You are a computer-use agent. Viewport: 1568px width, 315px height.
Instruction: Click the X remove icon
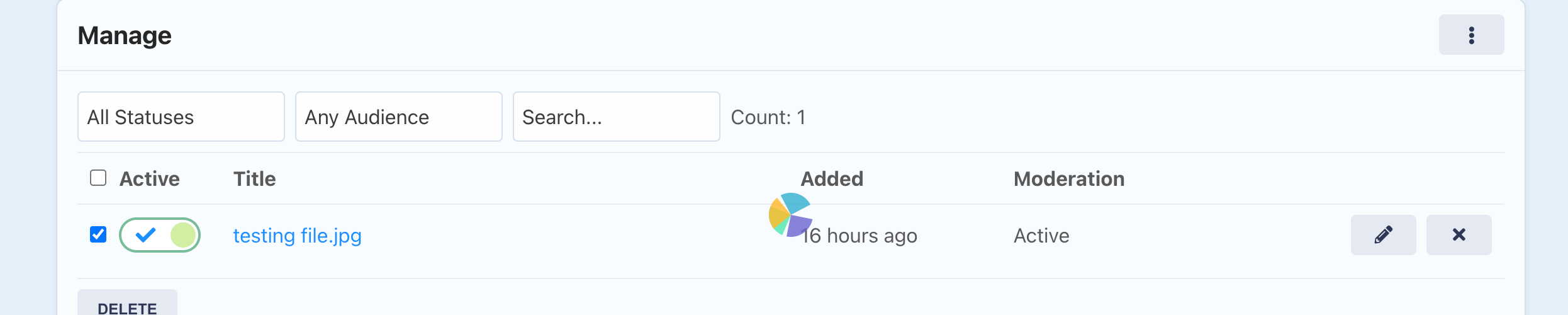[x=1459, y=235]
